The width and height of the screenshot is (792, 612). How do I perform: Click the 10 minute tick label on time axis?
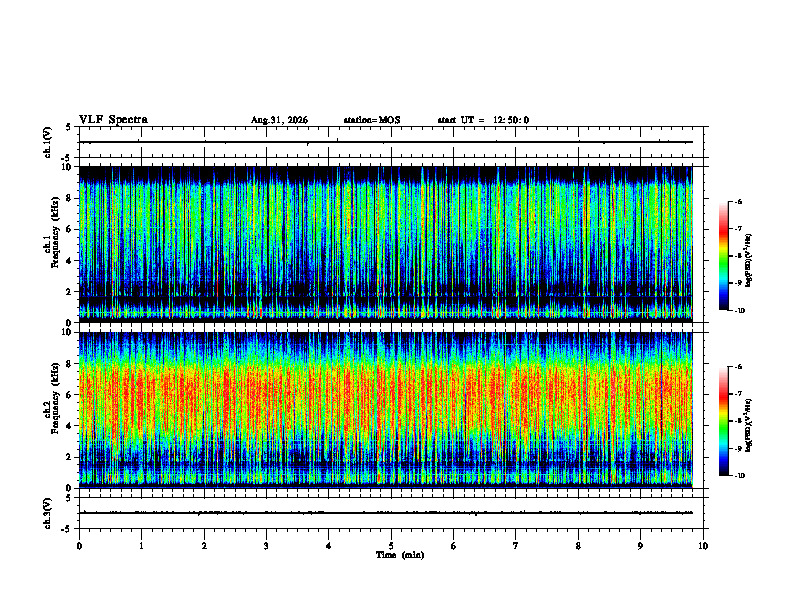coord(703,546)
